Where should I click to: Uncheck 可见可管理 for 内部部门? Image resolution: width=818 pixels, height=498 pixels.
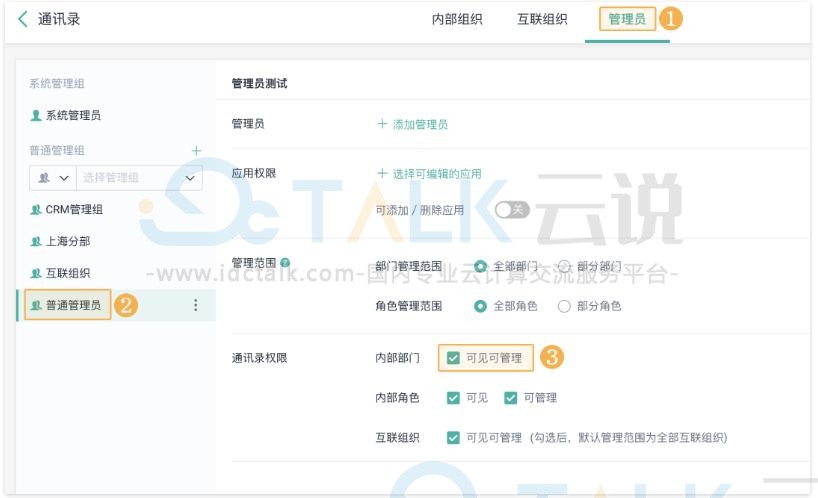[453, 358]
